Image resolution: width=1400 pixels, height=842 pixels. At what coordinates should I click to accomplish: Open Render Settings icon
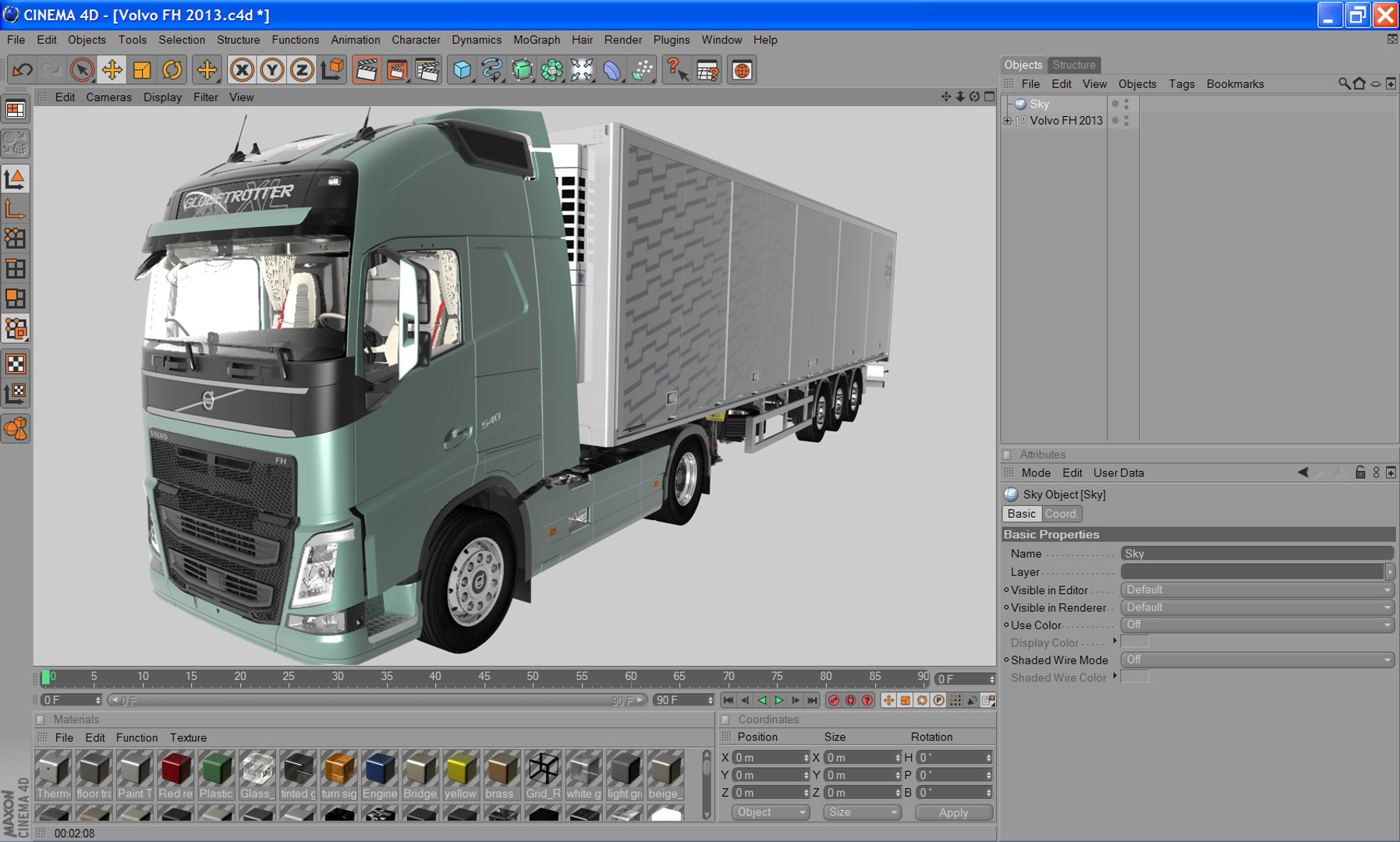[427, 70]
